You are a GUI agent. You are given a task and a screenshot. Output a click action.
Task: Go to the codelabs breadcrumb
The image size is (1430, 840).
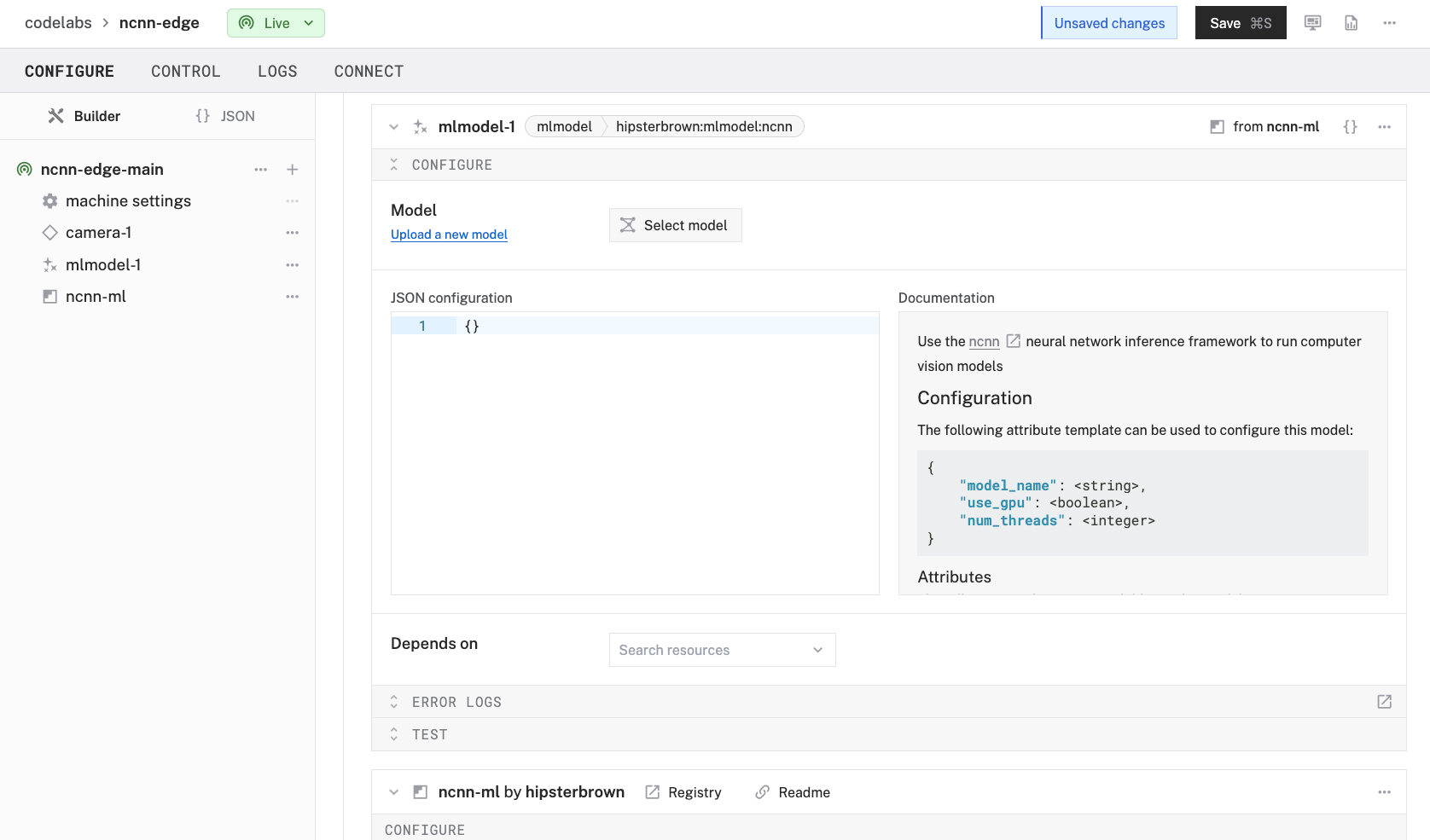pyautogui.click(x=58, y=23)
